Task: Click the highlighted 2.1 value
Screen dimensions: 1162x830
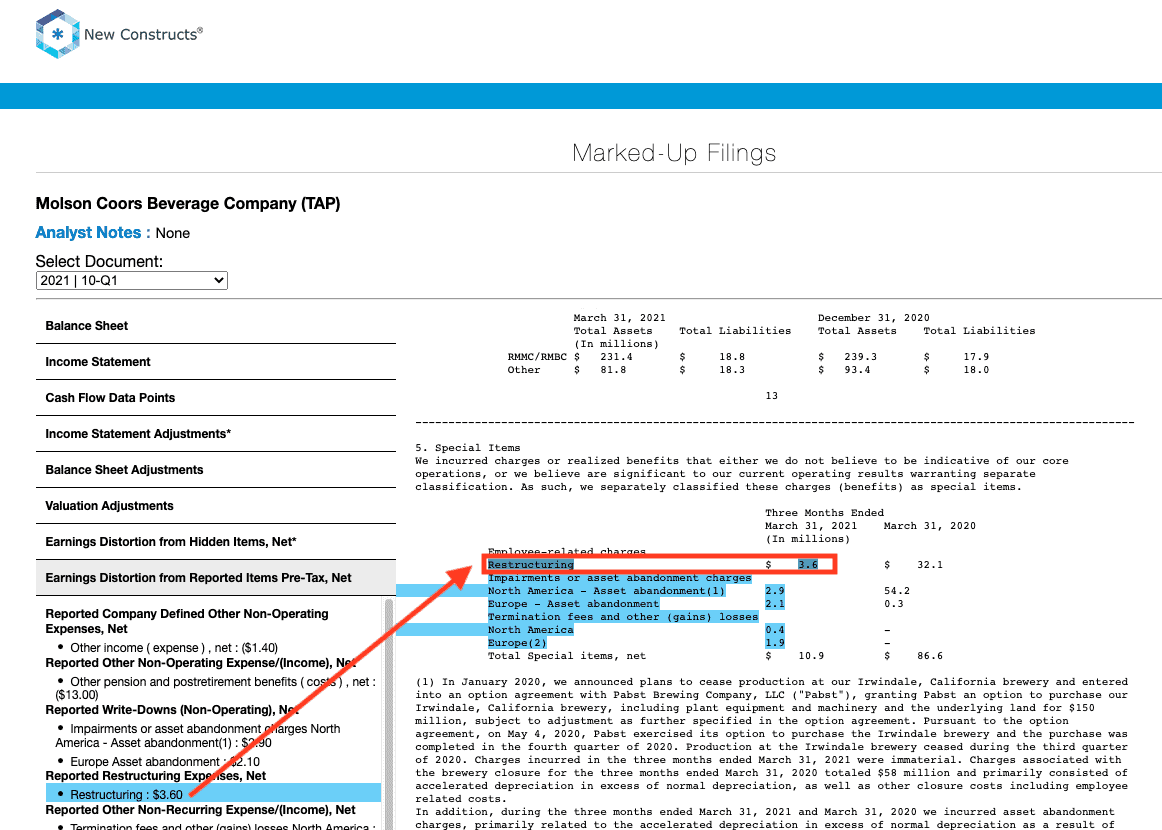Action: tap(774, 604)
